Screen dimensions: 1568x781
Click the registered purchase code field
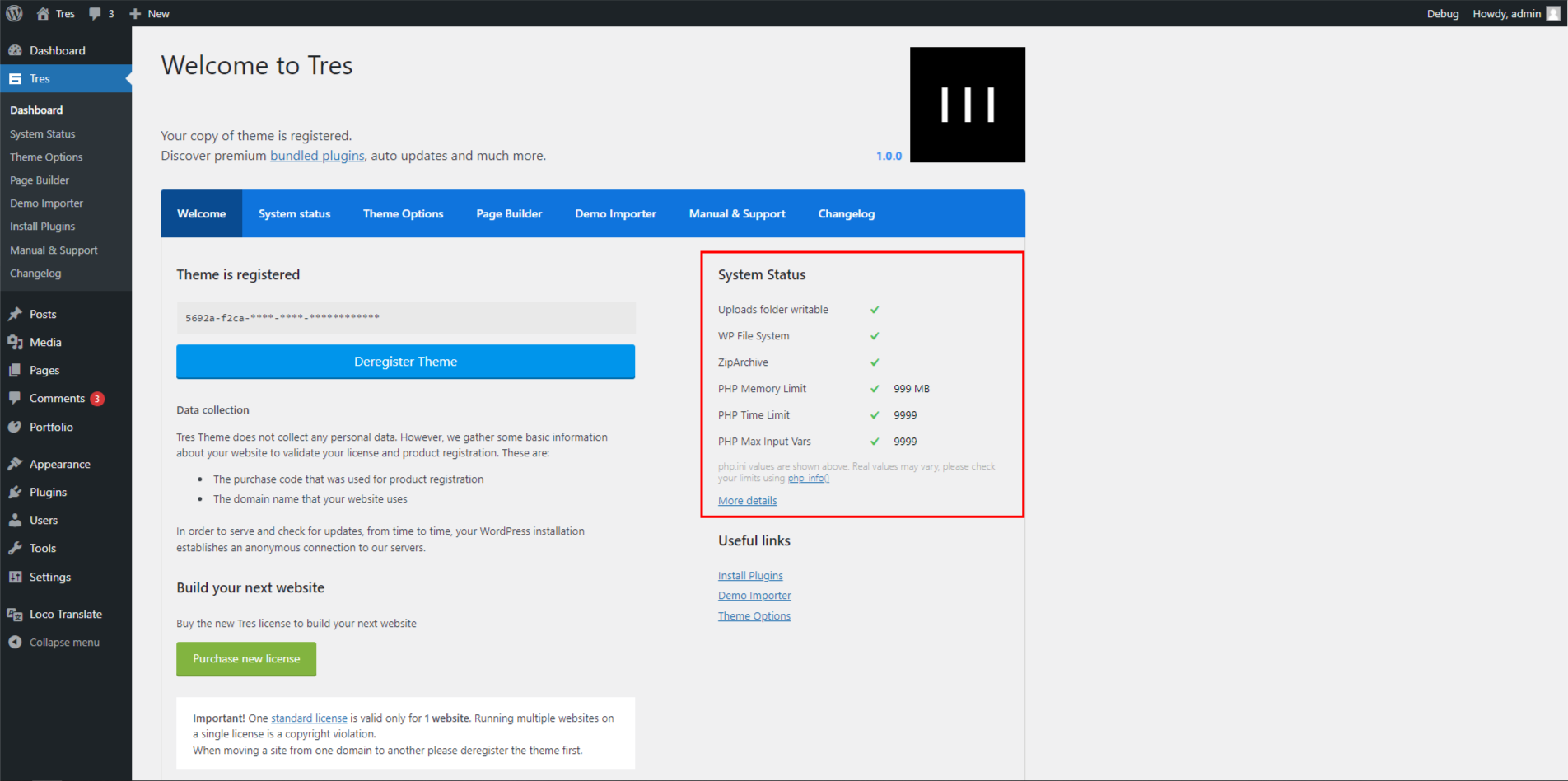(x=405, y=318)
